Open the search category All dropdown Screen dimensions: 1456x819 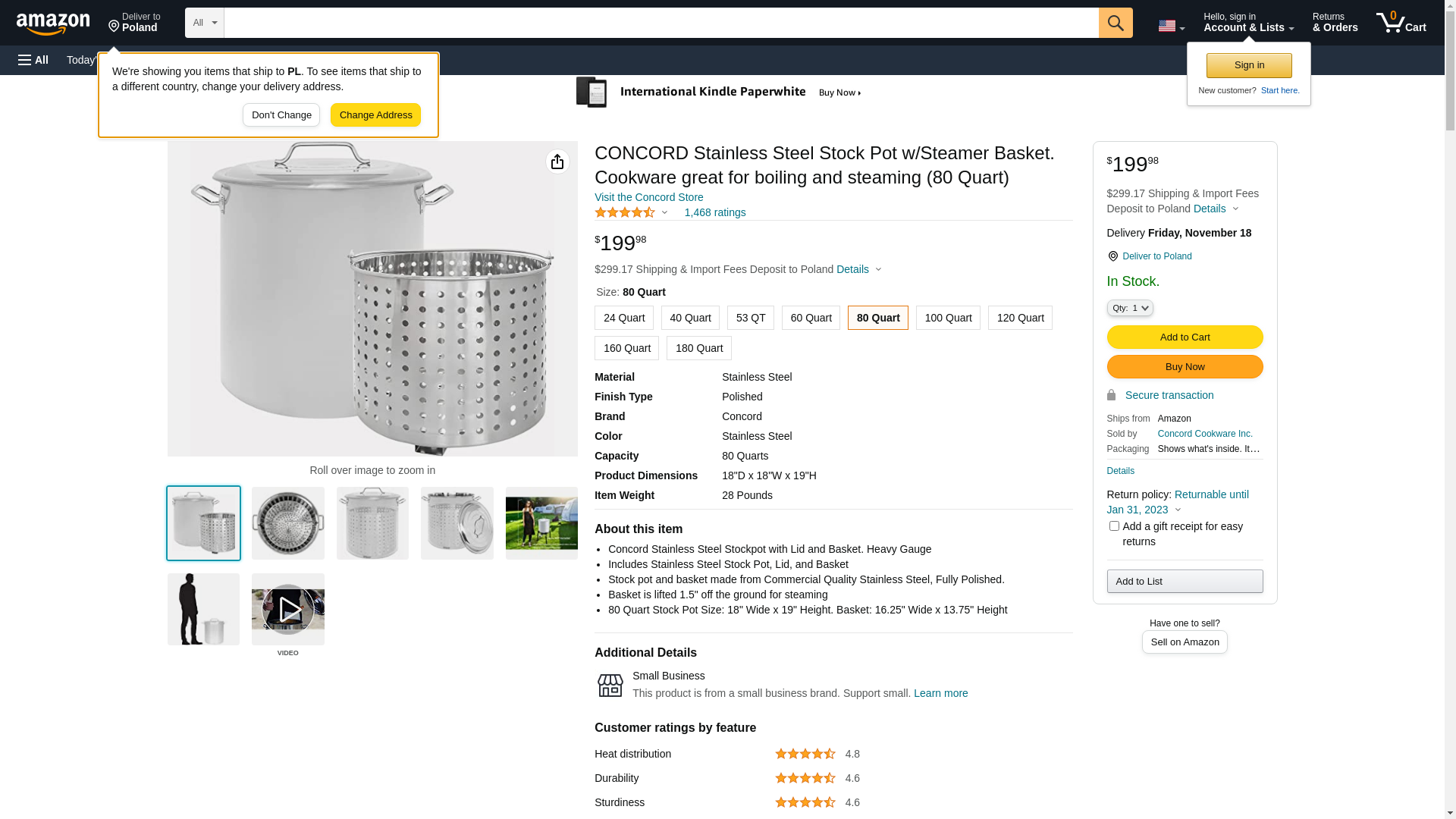pyautogui.click(x=205, y=23)
